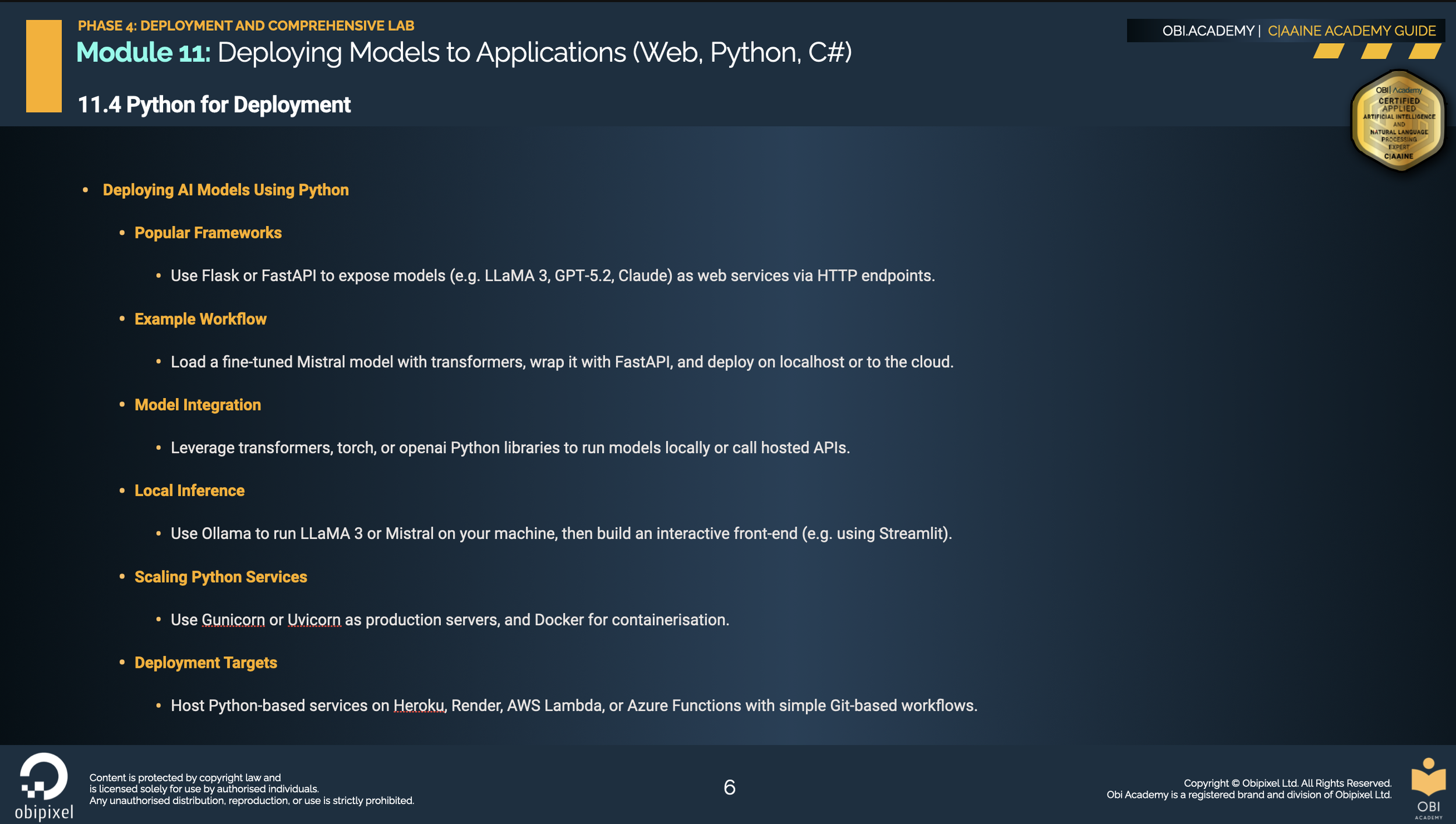The height and width of the screenshot is (824, 1456).
Task: Click the obipixel logo at the bottom left
Action: [44, 784]
